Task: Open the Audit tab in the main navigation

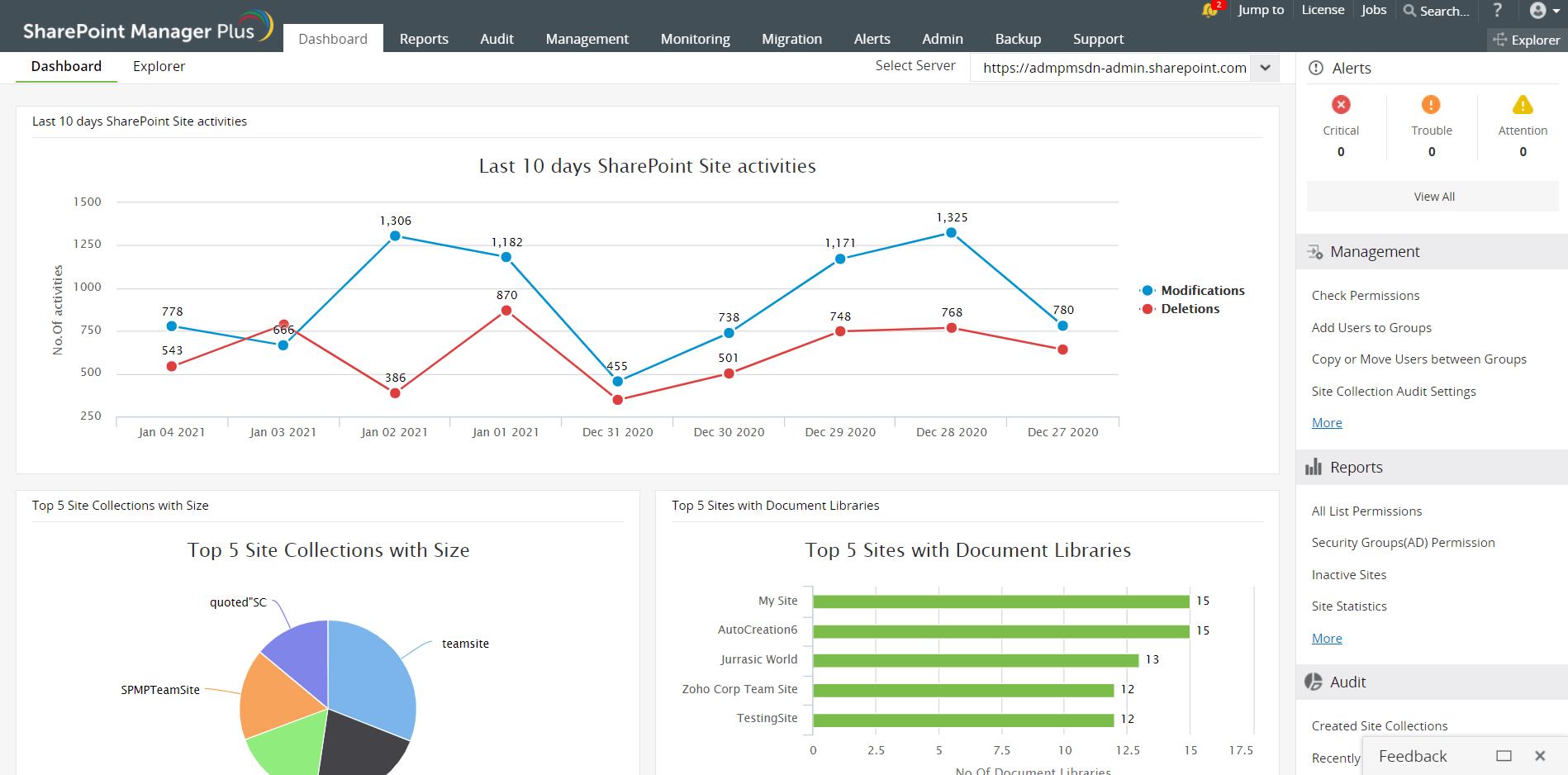Action: click(x=497, y=39)
